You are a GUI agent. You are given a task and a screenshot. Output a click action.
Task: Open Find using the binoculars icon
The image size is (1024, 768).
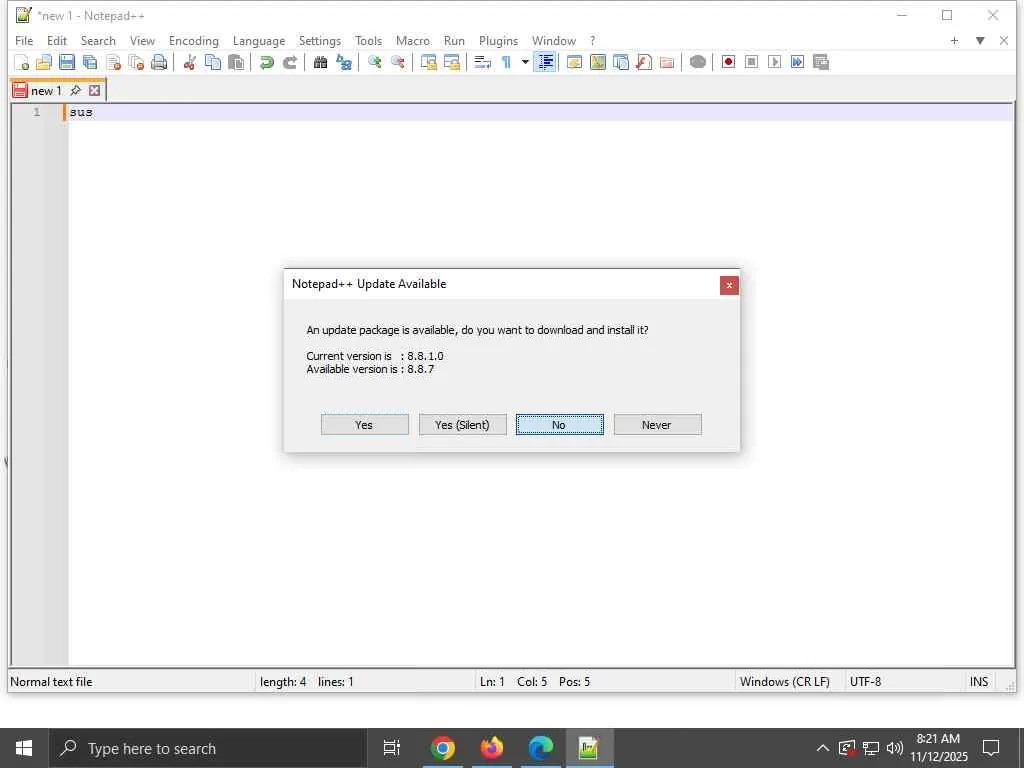(x=320, y=63)
